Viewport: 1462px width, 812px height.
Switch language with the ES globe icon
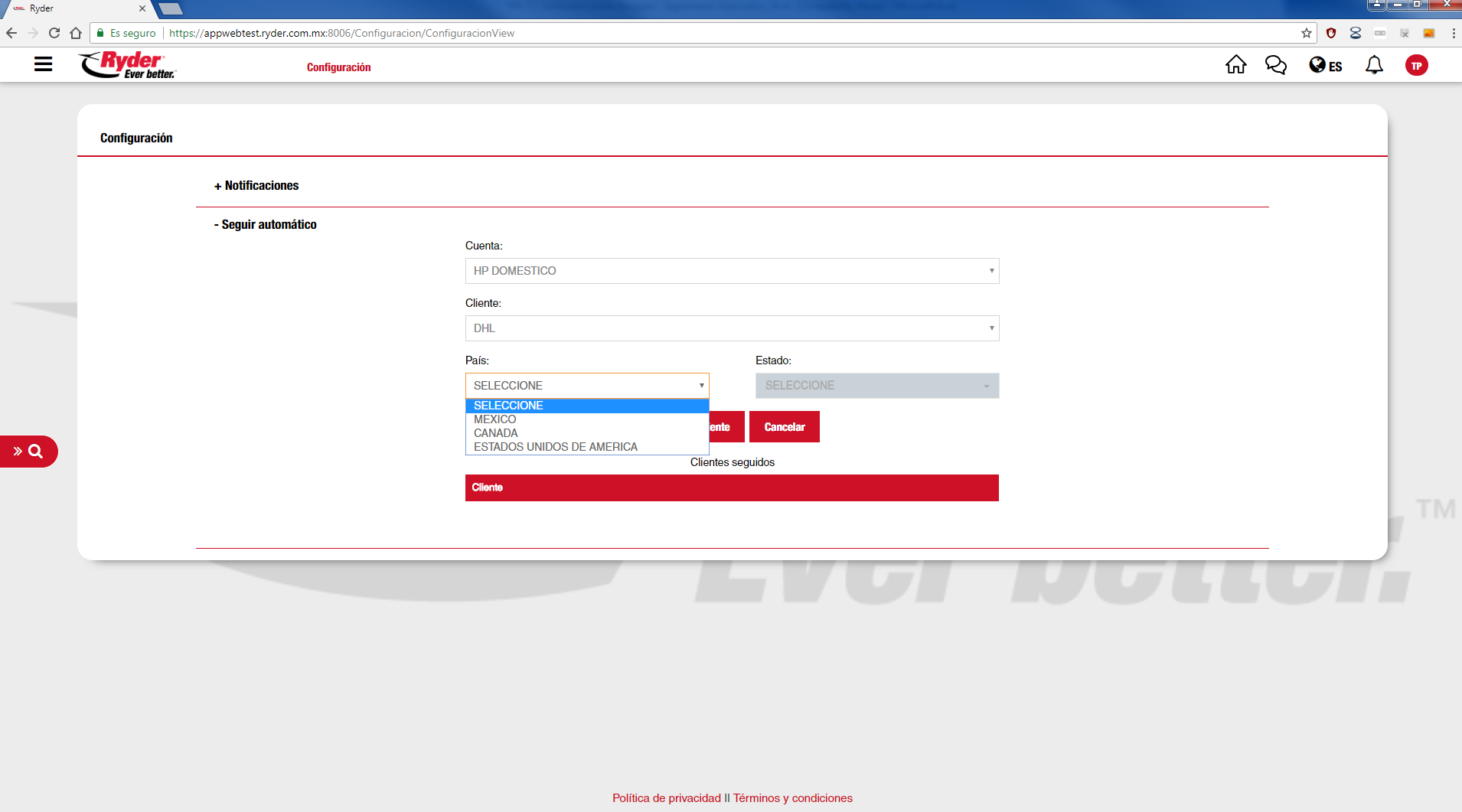tap(1325, 66)
